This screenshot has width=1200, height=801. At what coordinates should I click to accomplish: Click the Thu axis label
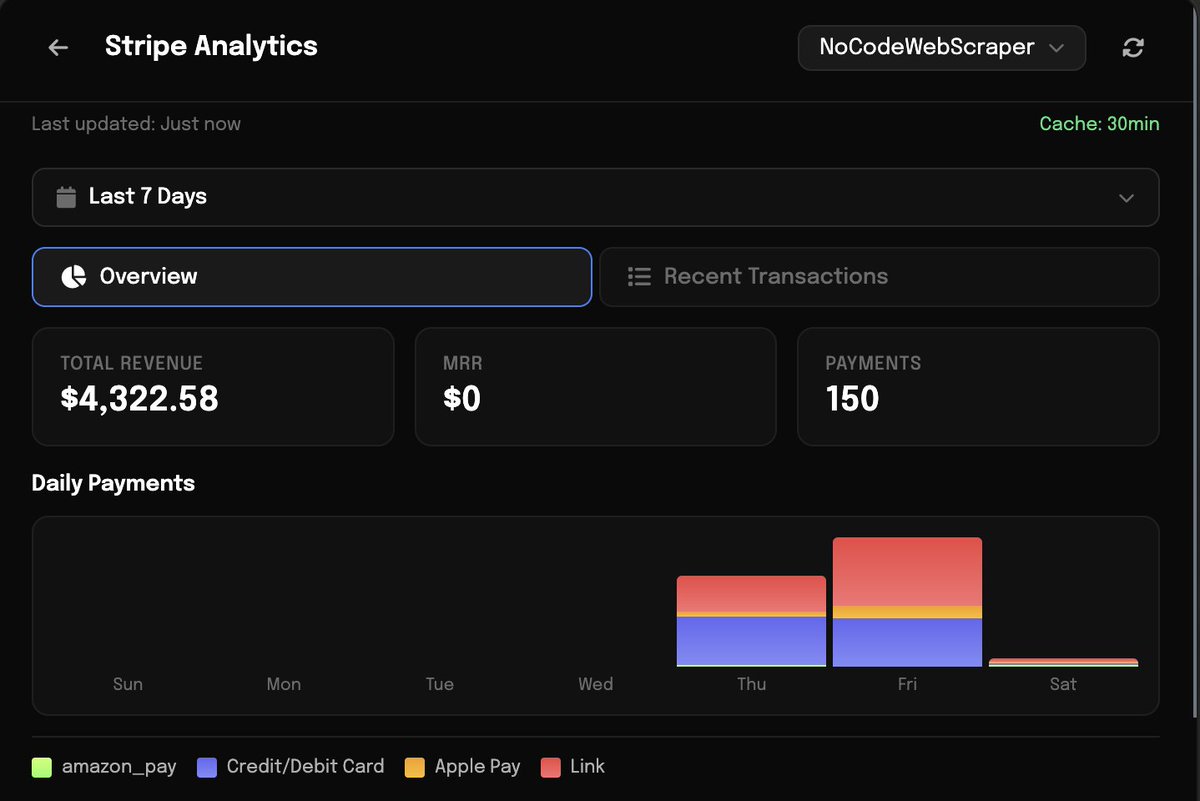pyautogui.click(x=752, y=684)
